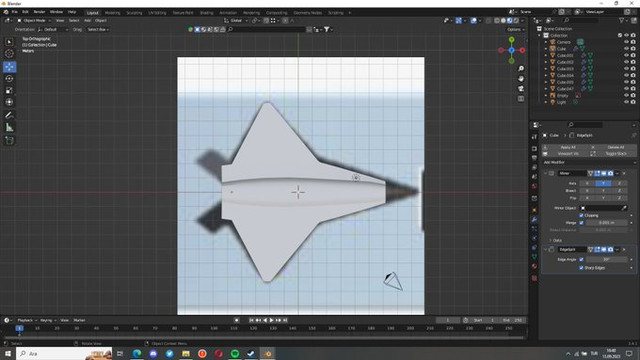The width and height of the screenshot is (640, 360).
Task: Open the Output properties tab
Action: tap(534, 158)
